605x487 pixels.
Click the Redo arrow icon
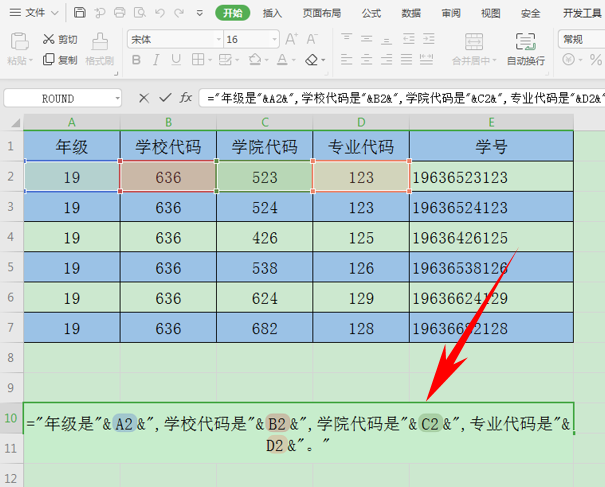[x=179, y=13]
